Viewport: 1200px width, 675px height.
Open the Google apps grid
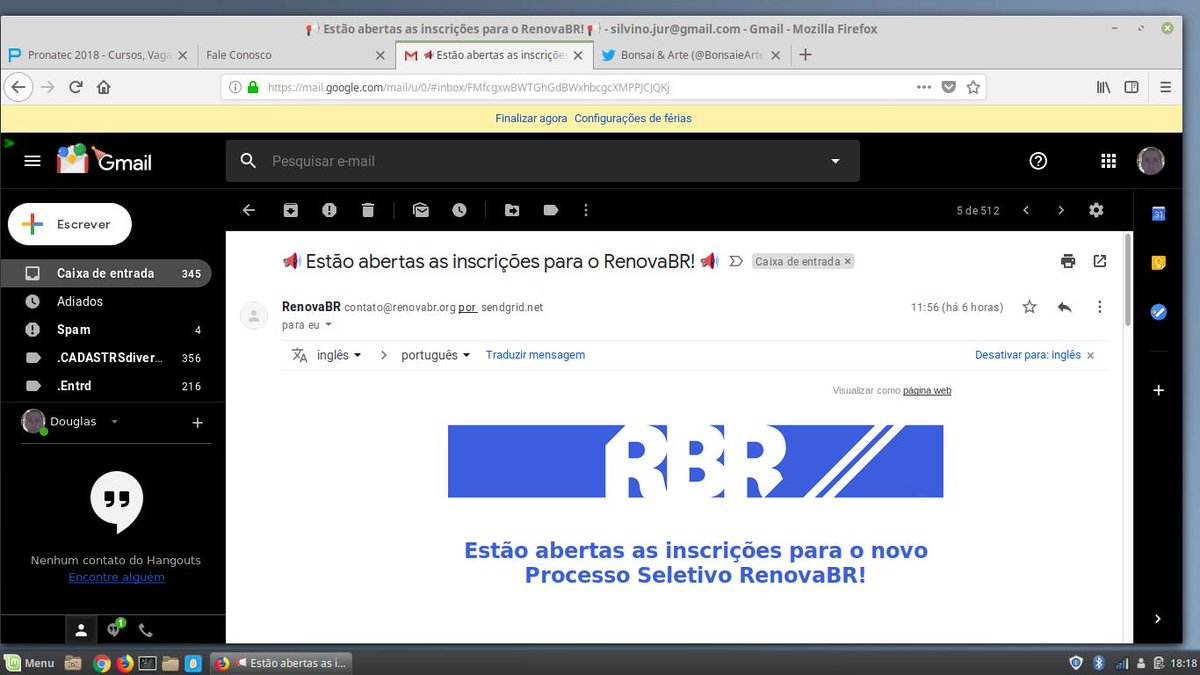[x=1108, y=161]
